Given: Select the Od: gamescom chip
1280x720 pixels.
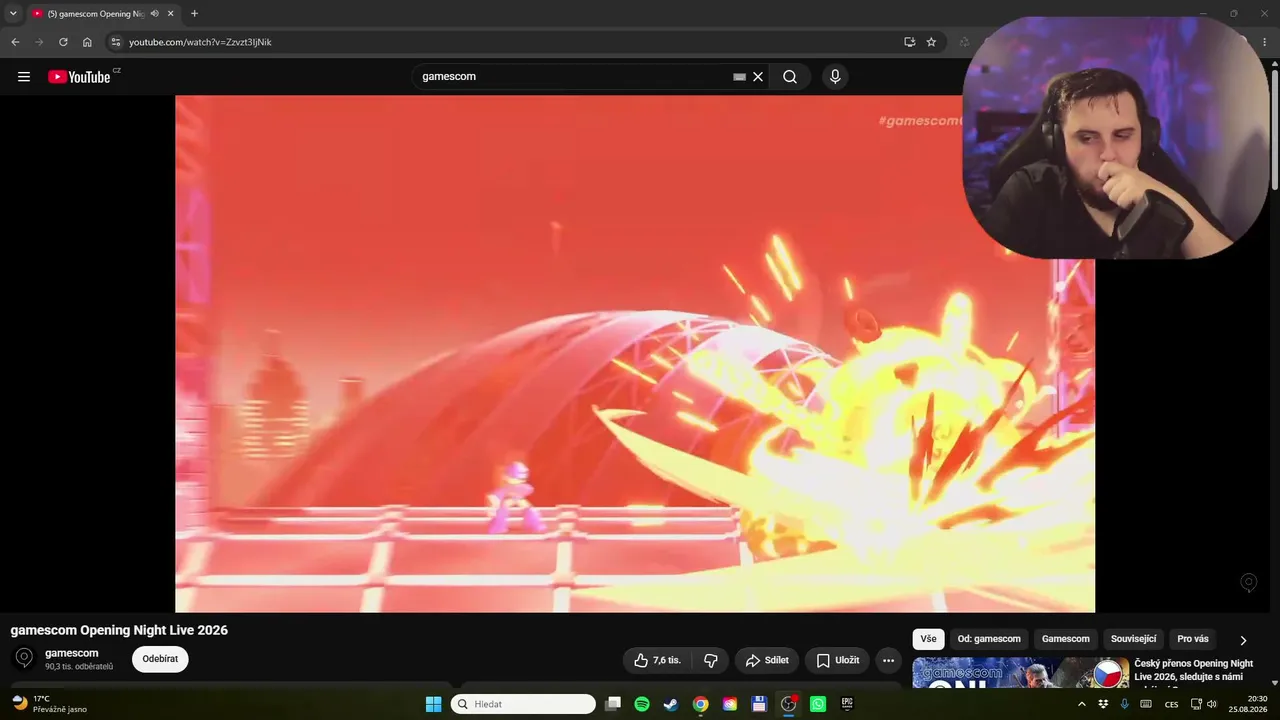Looking at the screenshot, I should coord(989,639).
